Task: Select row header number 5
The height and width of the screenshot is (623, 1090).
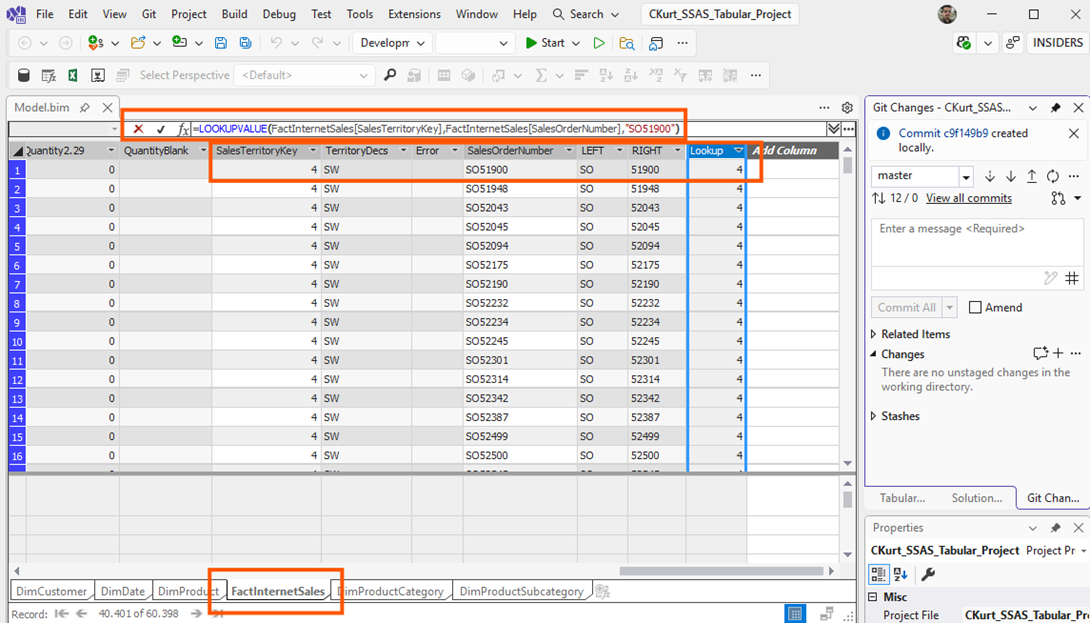Action: point(17,246)
